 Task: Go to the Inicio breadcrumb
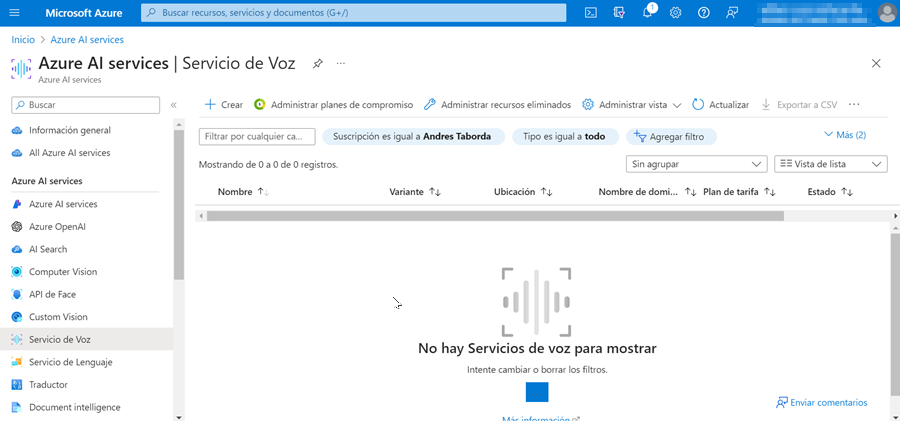(x=23, y=40)
